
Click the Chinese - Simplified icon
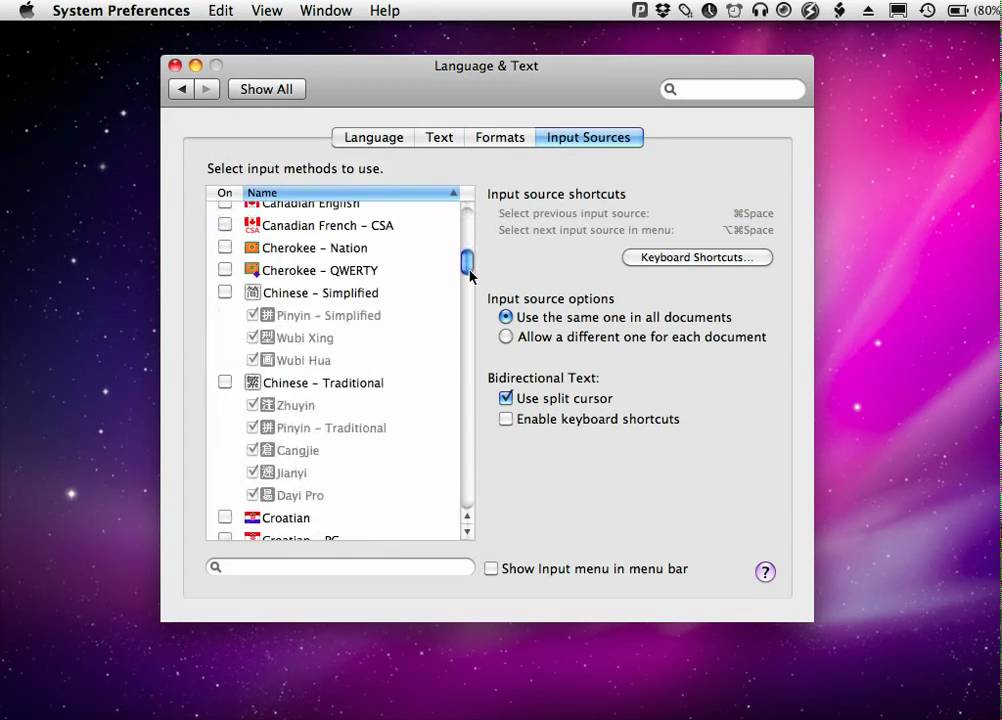(x=252, y=293)
